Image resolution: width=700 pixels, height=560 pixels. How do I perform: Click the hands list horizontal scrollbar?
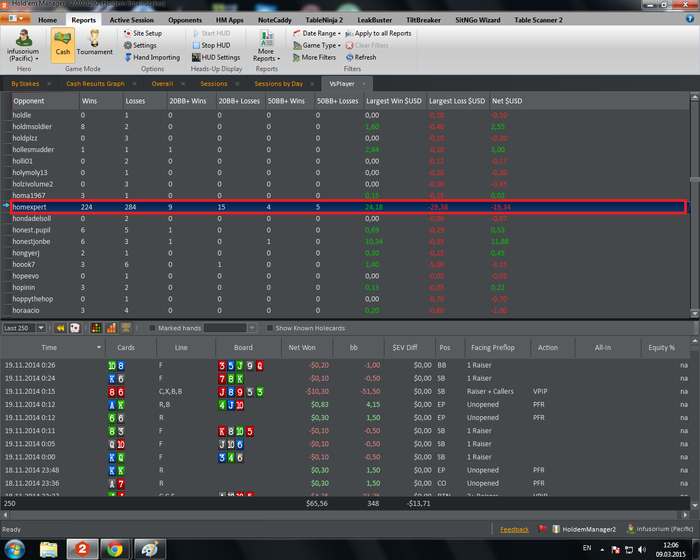(346, 515)
